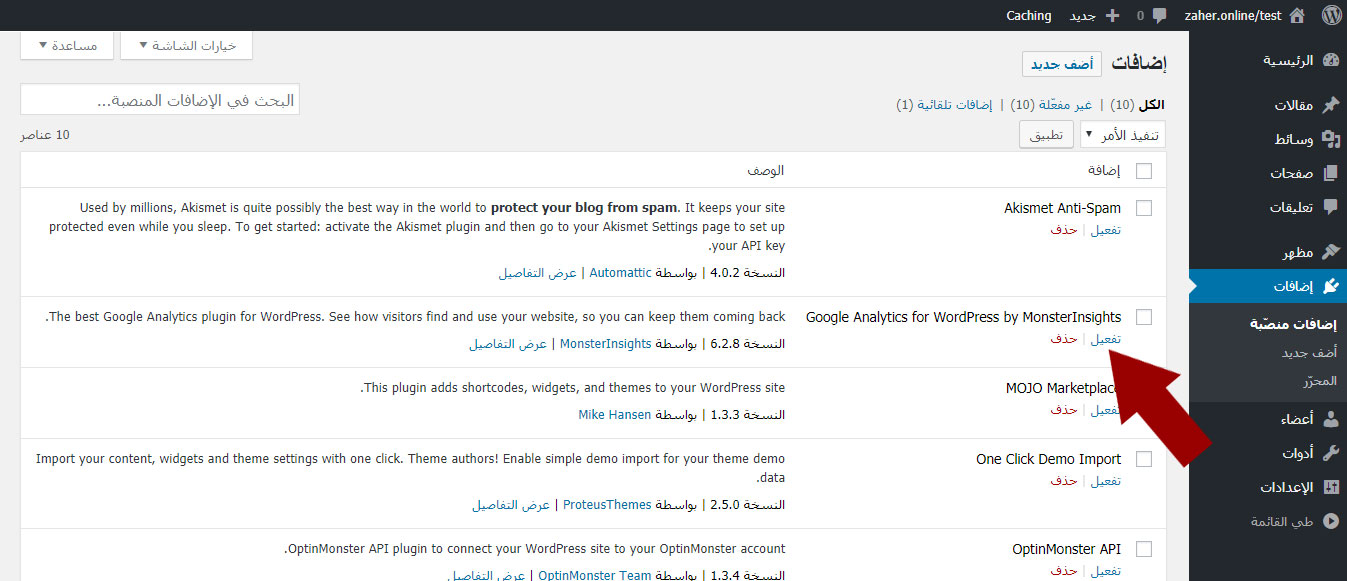Click the OptinMonster API plugin name

coord(1066,549)
